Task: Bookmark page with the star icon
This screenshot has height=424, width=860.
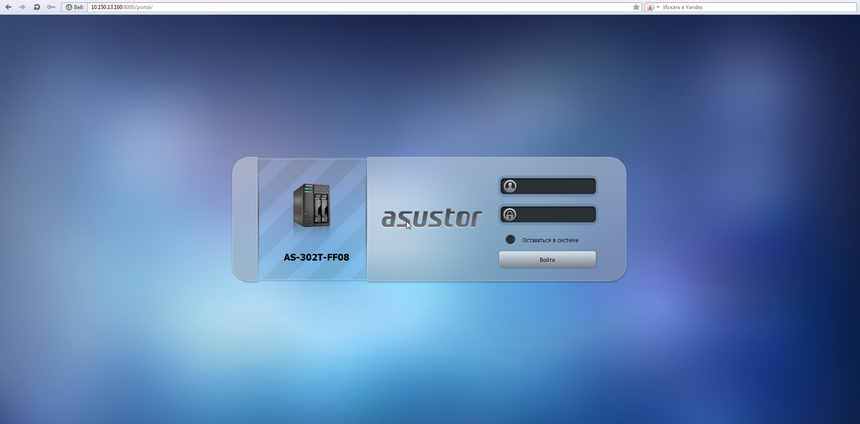Action: pyautogui.click(x=636, y=7)
